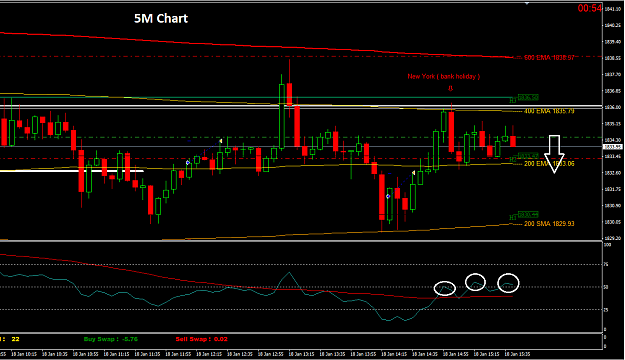Select the 200 SMA 1829.93 label
This screenshot has height=360, width=625.
click(549, 224)
